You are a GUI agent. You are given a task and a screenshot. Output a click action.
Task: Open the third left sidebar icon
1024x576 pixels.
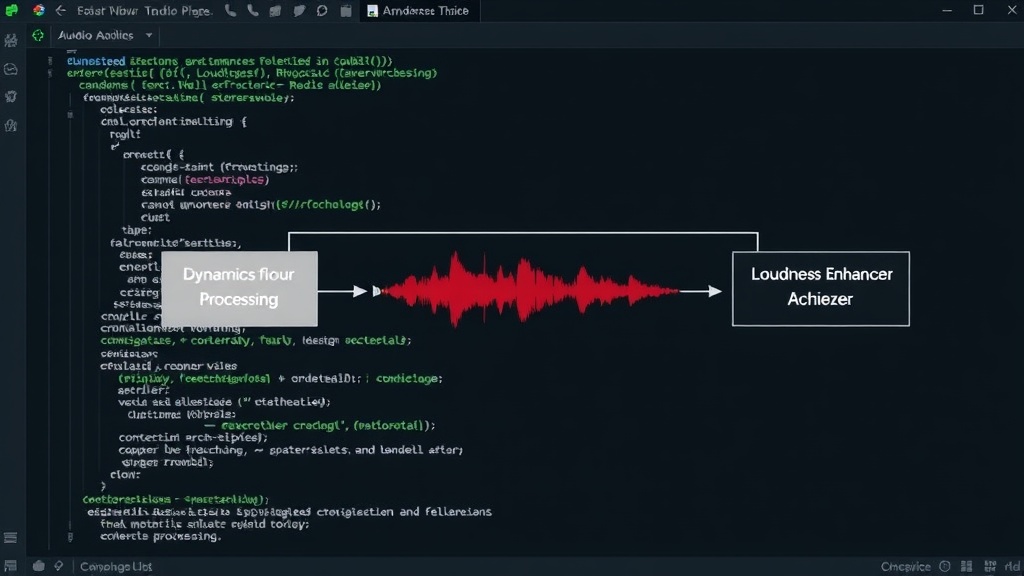click(10, 97)
